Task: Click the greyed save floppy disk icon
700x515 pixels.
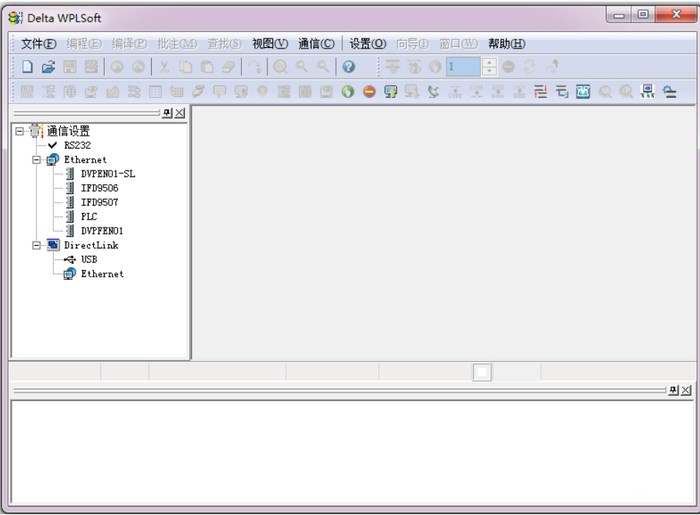Action: point(70,67)
